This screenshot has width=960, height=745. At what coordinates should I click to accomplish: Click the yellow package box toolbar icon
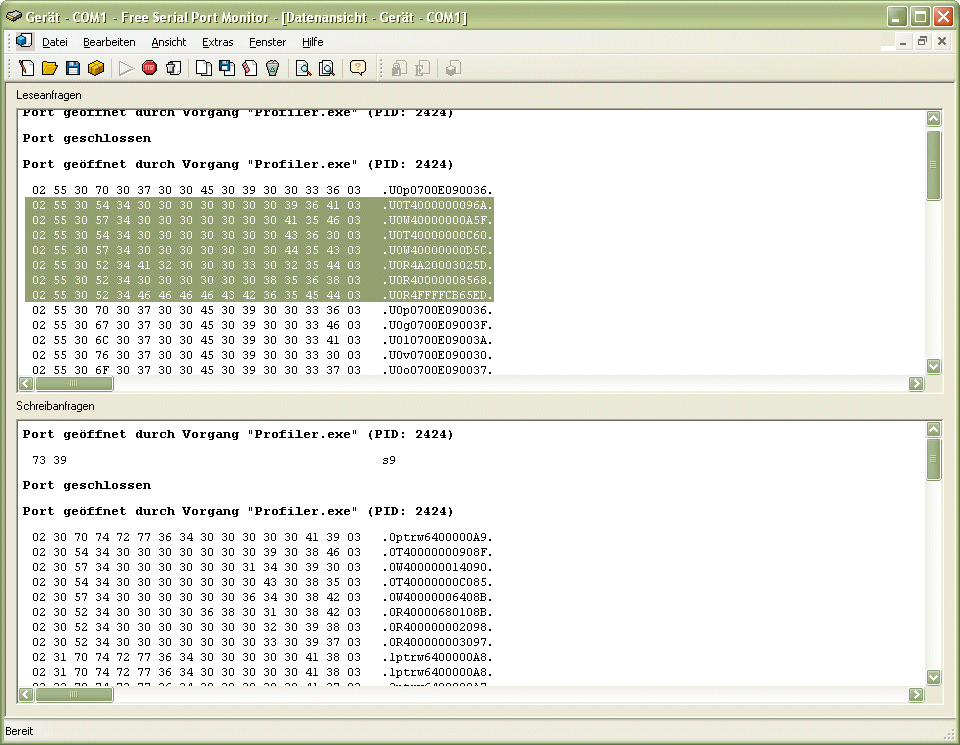pyautogui.click(x=96, y=68)
